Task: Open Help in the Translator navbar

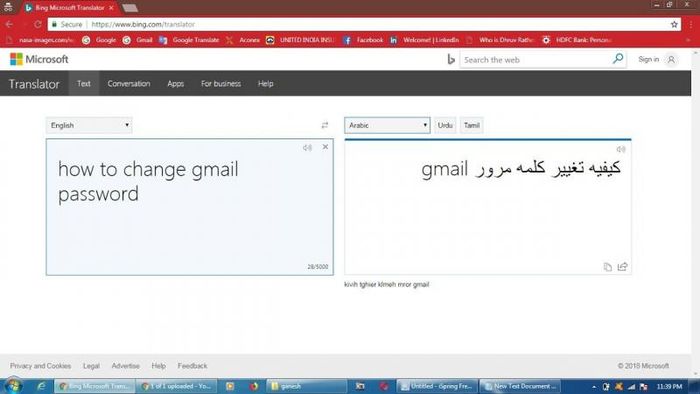Action: pos(266,83)
